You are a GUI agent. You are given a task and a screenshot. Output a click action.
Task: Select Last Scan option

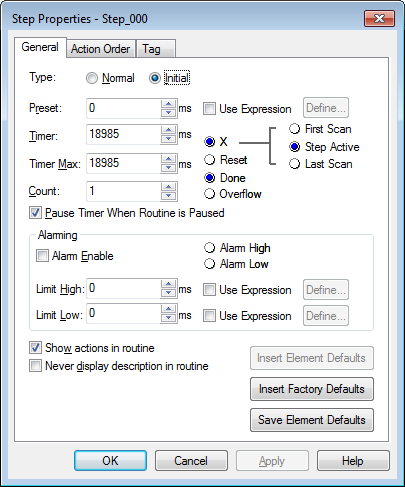point(294,164)
